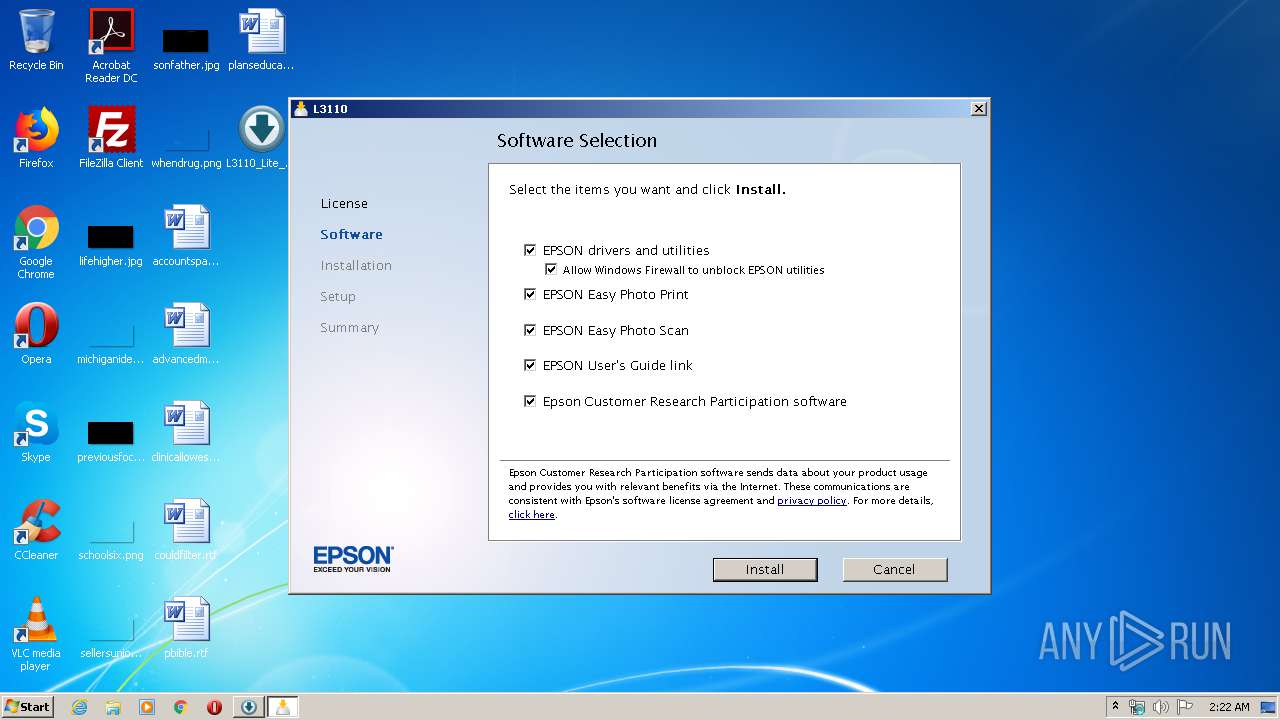Click the download installer taskbar button
Image resolution: width=1280 pixels, height=720 pixels.
click(x=249, y=707)
